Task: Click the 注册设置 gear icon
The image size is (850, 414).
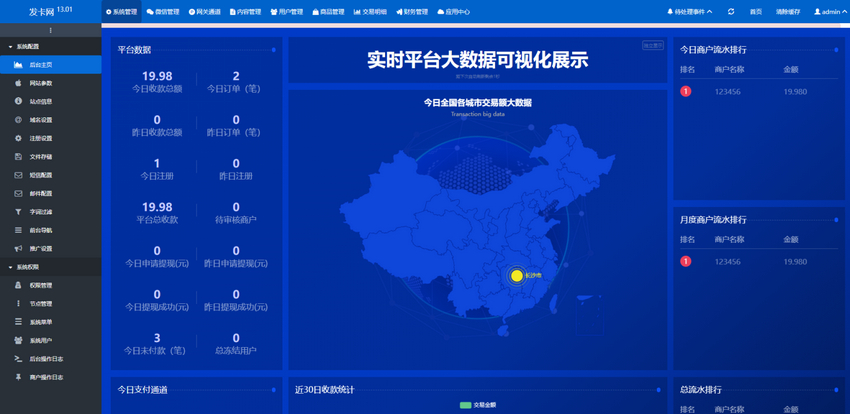Action: [x=18, y=138]
